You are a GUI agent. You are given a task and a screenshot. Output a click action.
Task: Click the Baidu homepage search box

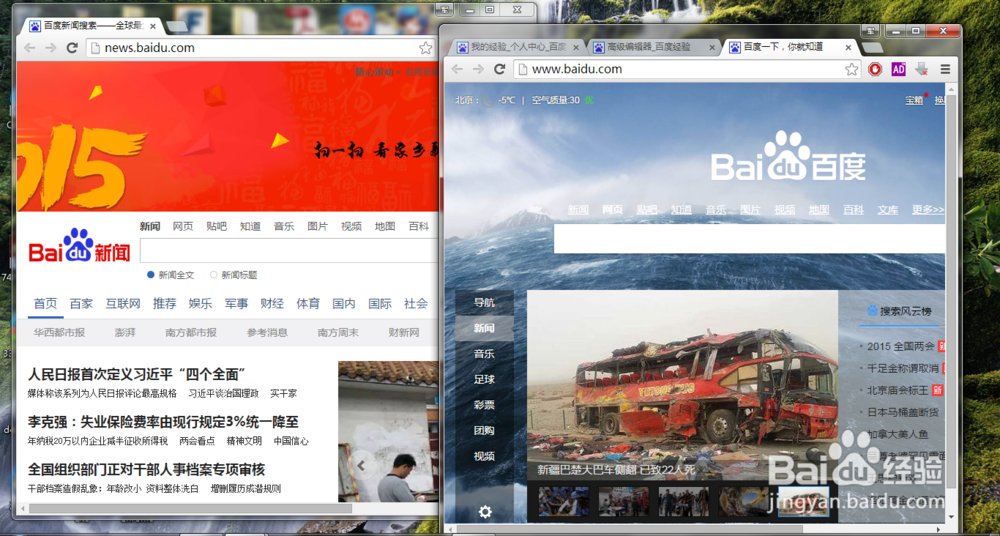point(749,239)
